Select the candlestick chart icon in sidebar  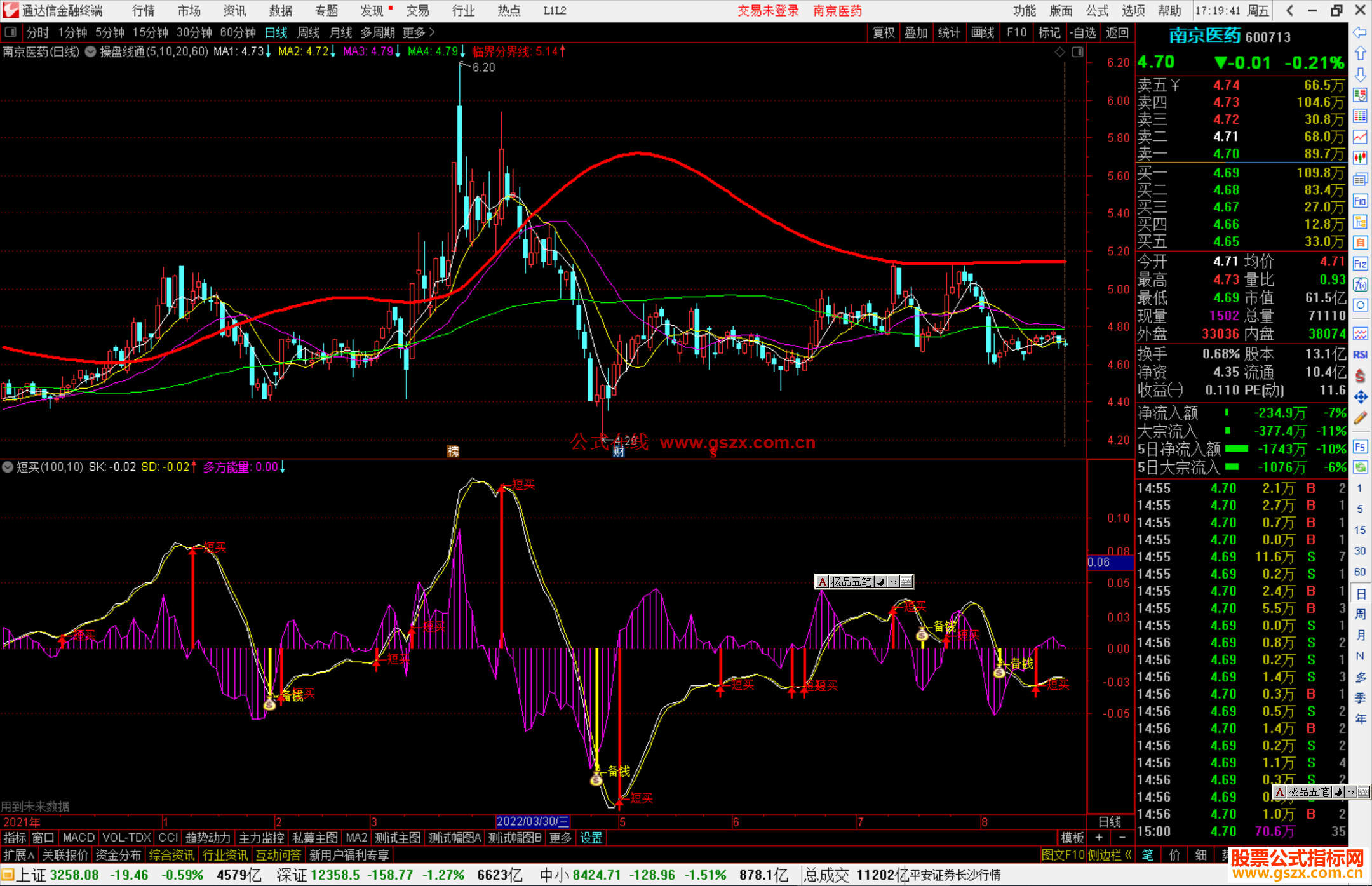pos(1360,158)
